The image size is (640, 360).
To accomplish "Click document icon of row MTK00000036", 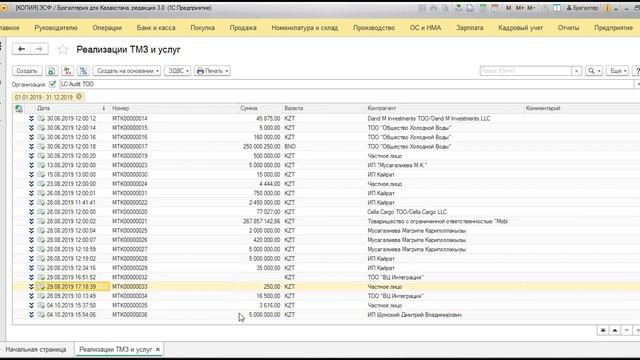I will click(x=41, y=315).
